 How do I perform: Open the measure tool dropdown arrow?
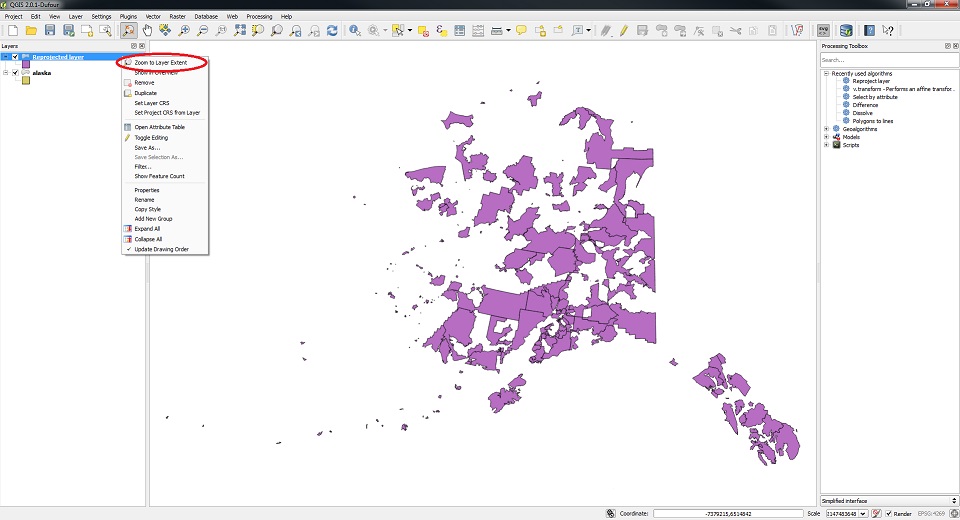[x=508, y=30]
